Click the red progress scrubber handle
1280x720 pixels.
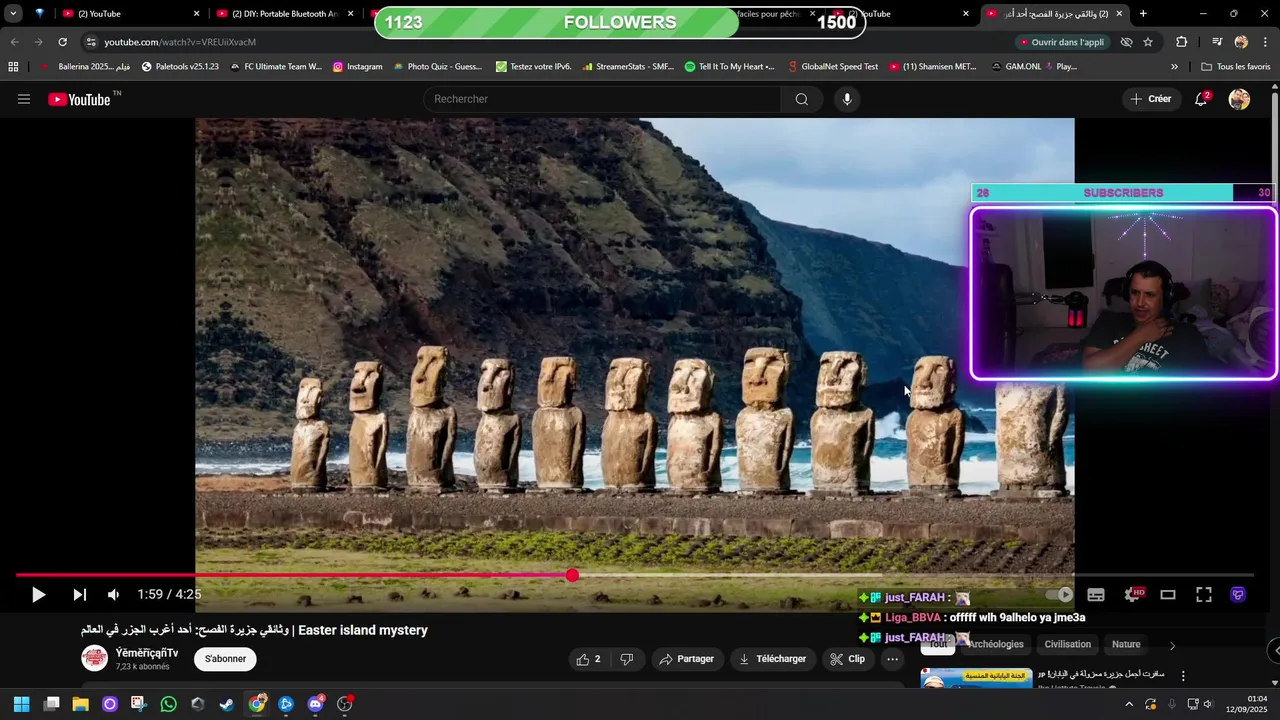click(572, 575)
